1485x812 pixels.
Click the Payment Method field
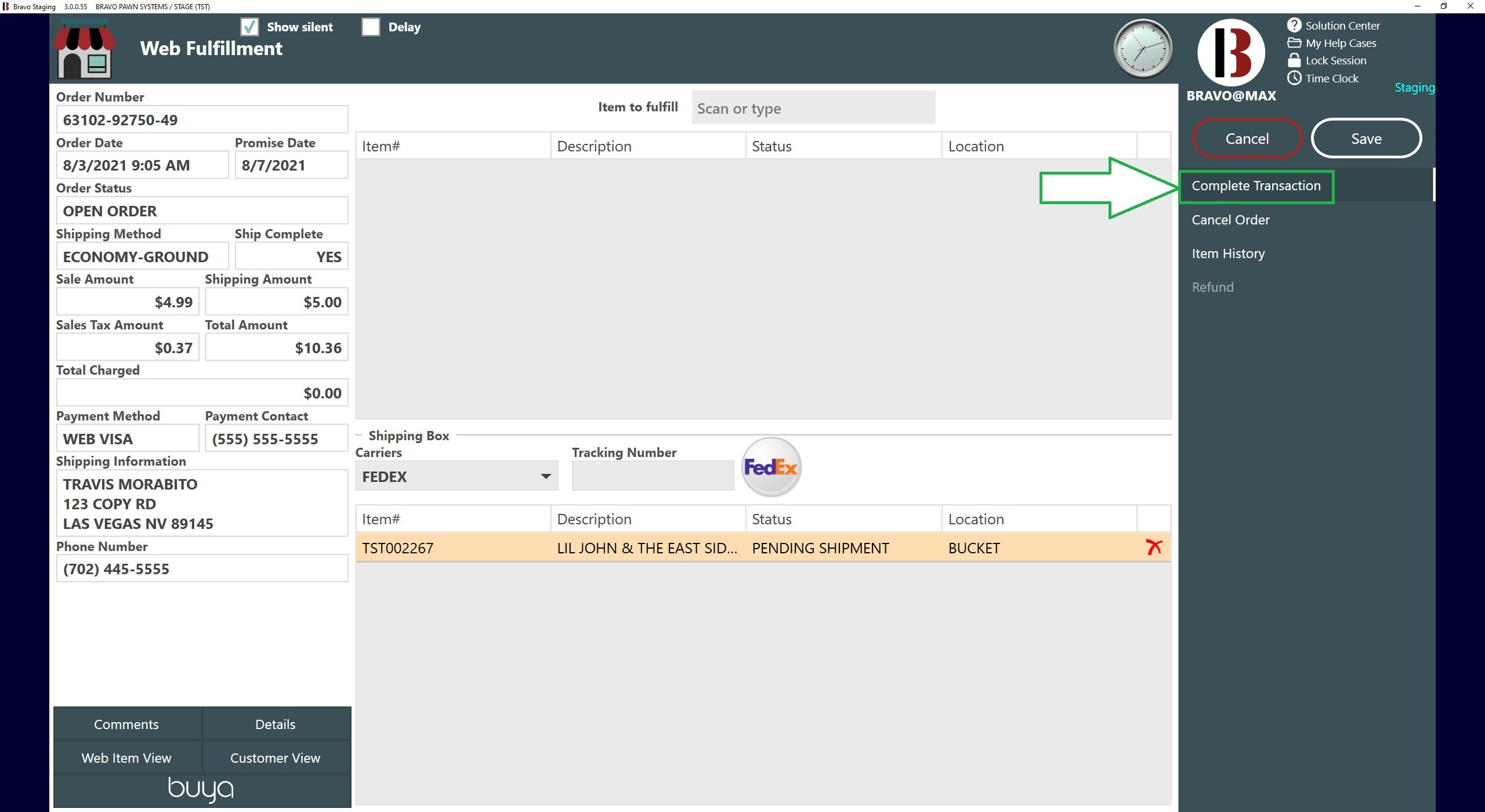(x=128, y=438)
